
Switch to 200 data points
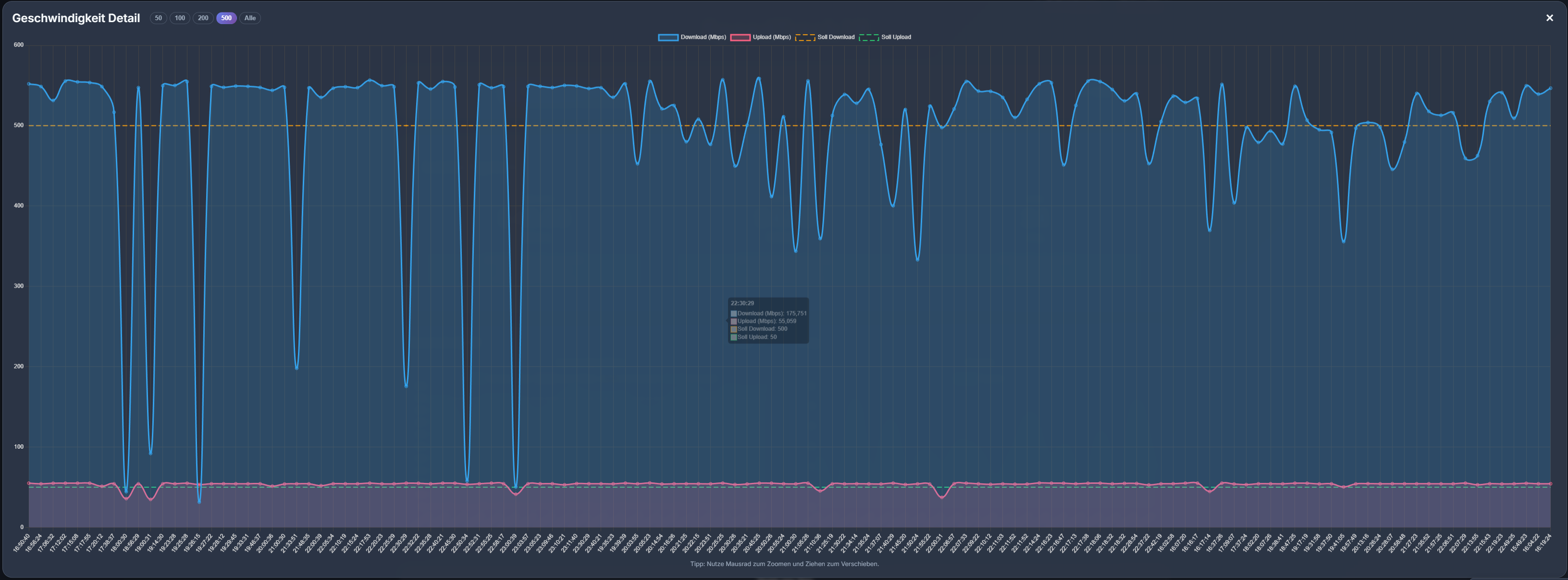click(203, 18)
